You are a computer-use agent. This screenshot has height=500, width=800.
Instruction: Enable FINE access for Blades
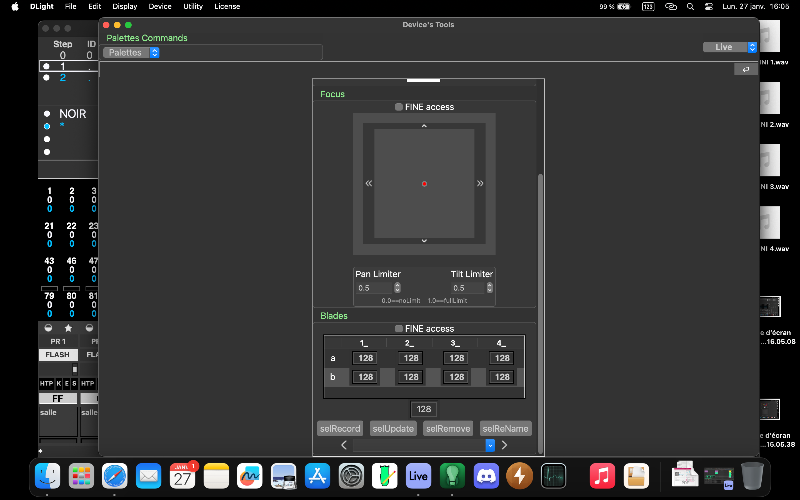(399, 328)
